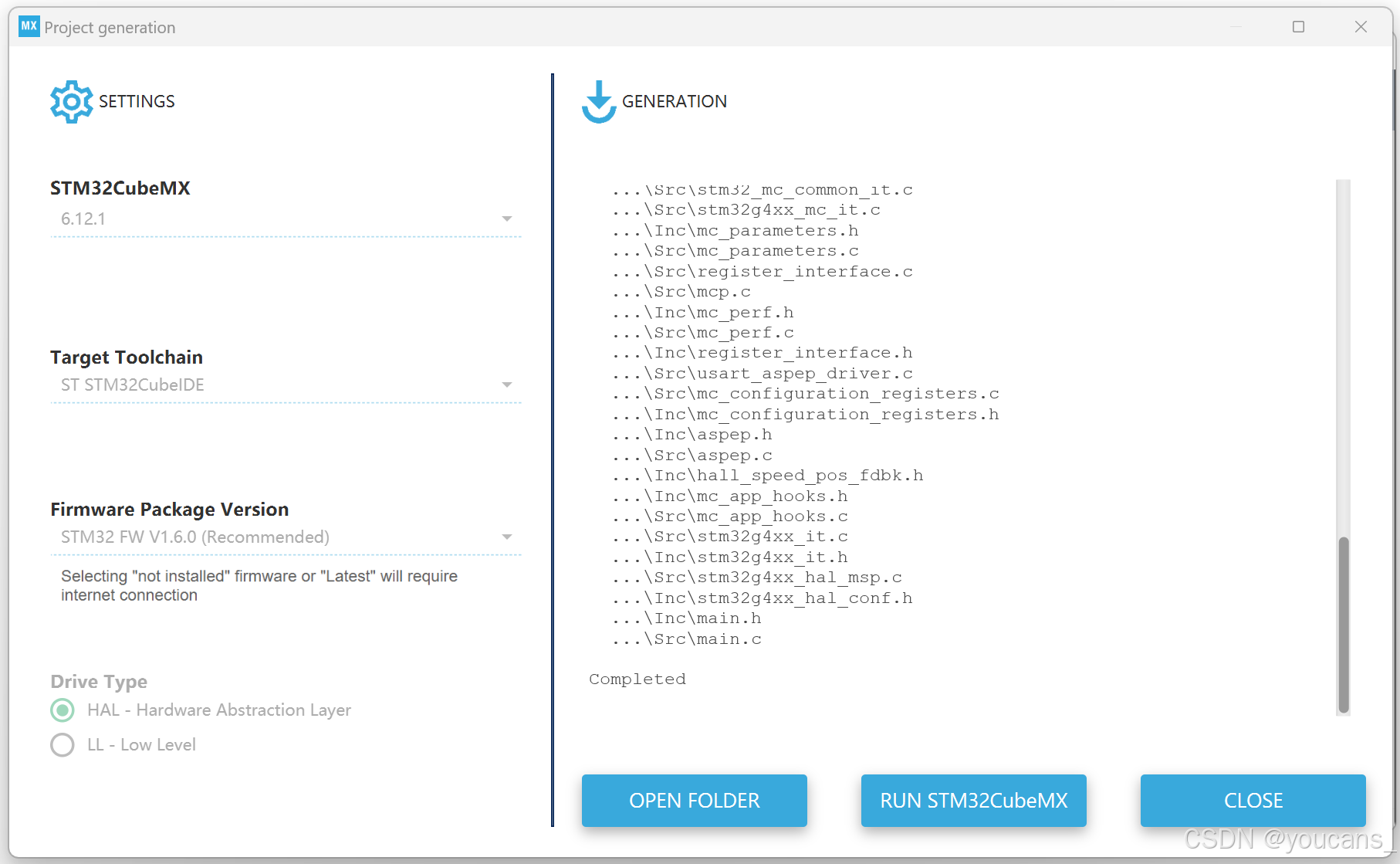Open the Firmware Package Version dropdown arrow
Image resolution: width=1400 pixels, height=864 pixels.
[507, 537]
